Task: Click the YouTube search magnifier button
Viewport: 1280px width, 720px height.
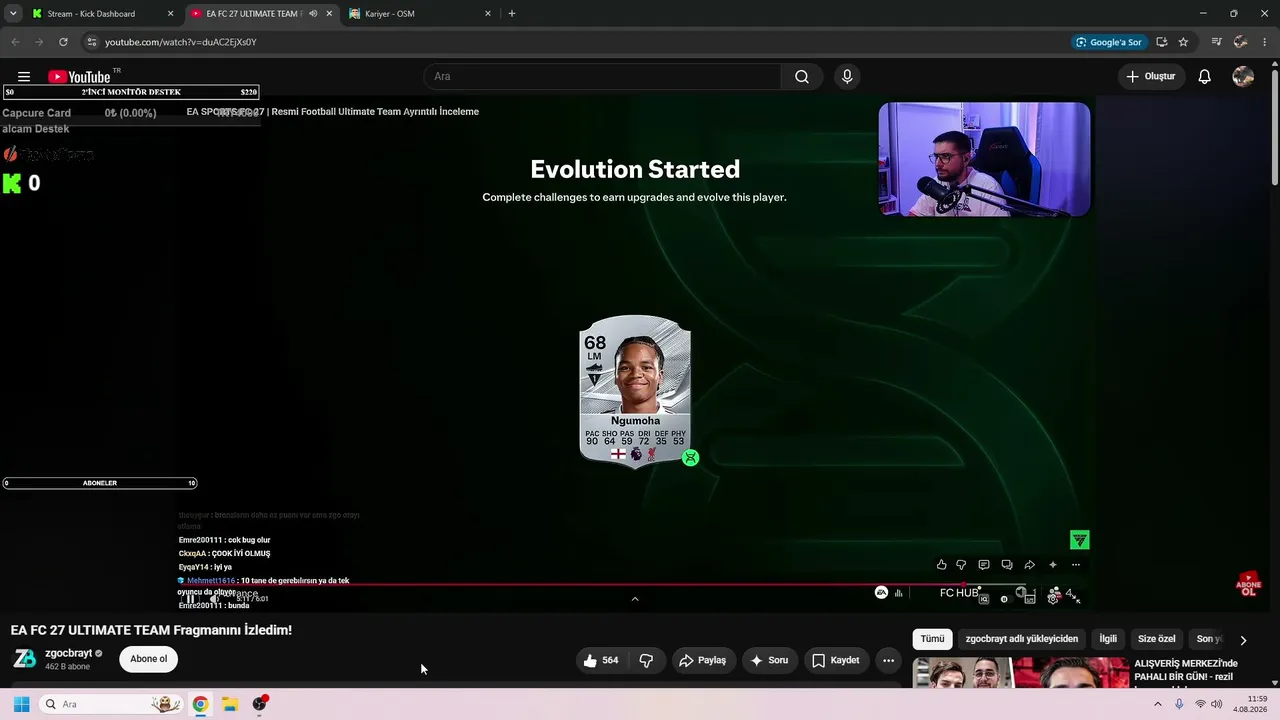Action: [x=802, y=77]
